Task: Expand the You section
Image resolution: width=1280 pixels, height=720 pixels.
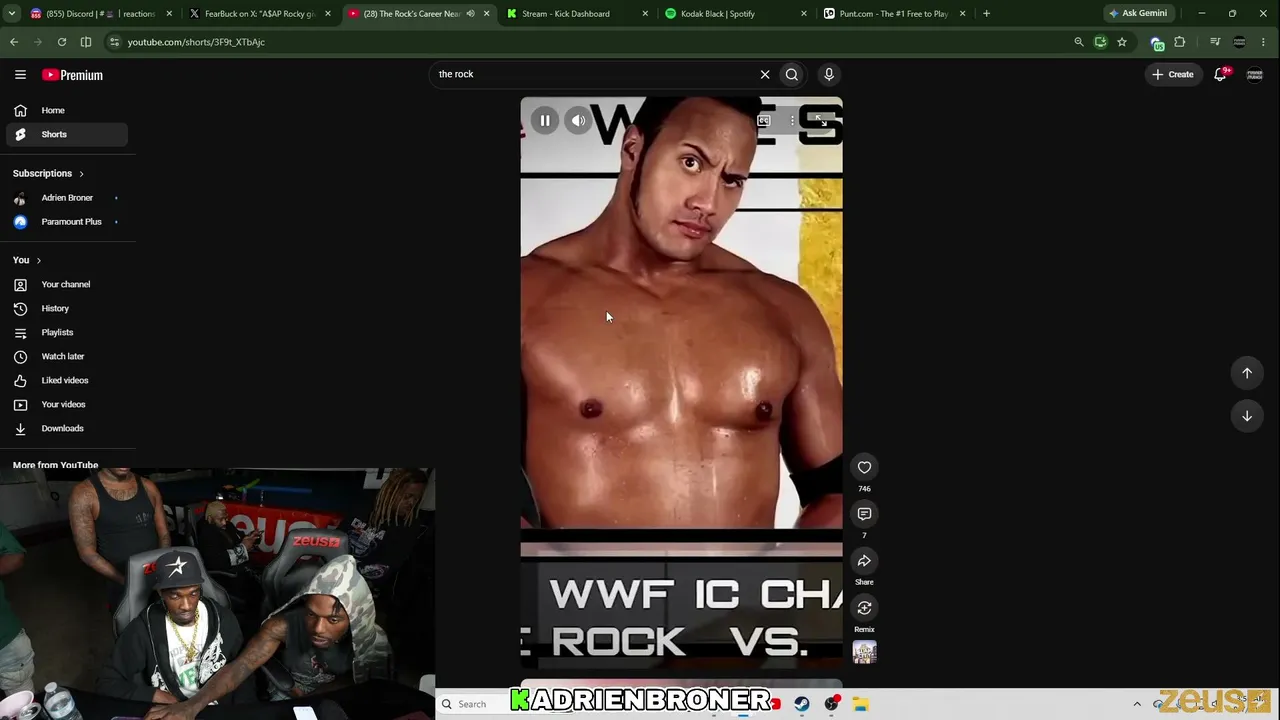Action: point(27,260)
